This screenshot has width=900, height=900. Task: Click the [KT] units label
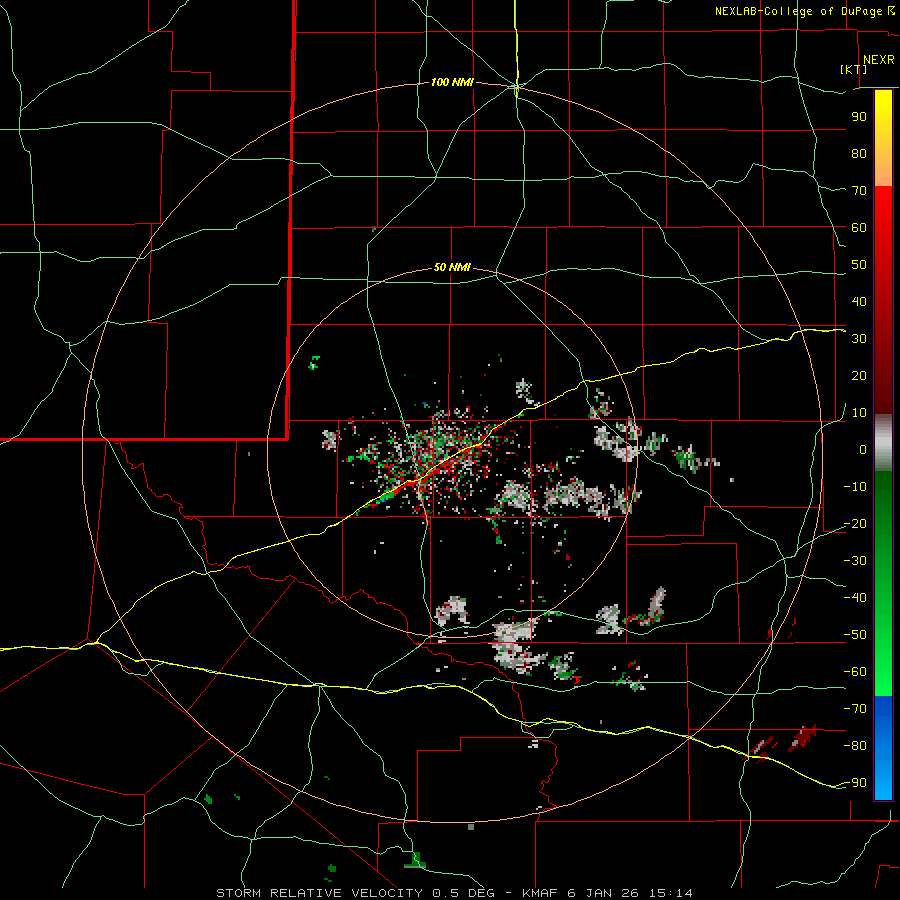[854, 69]
